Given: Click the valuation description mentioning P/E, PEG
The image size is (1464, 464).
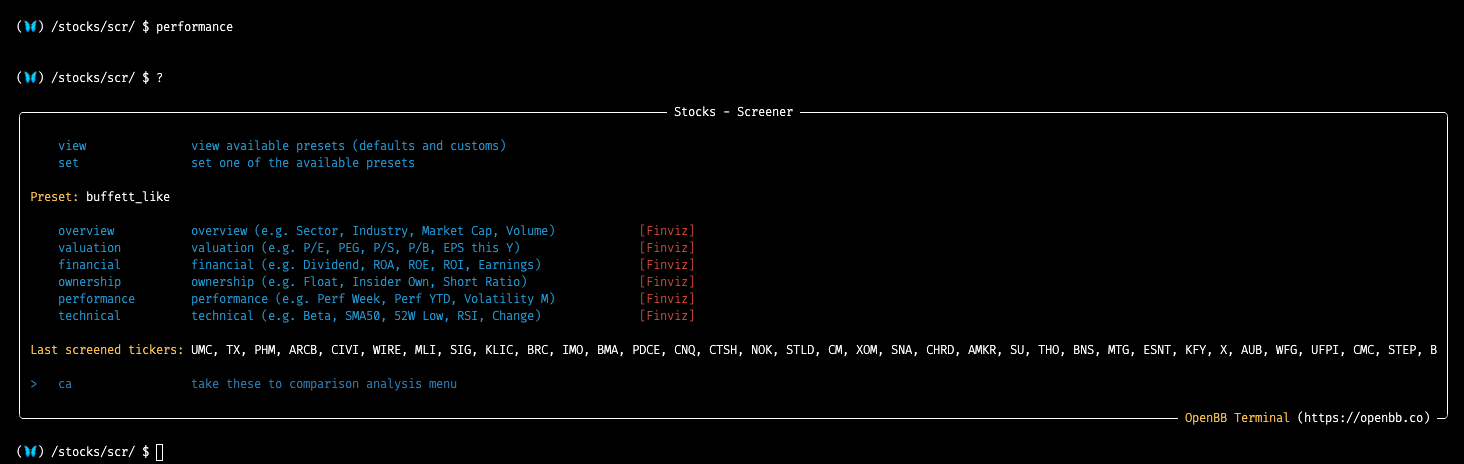Looking at the screenshot, I should click(x=356, y=248).
